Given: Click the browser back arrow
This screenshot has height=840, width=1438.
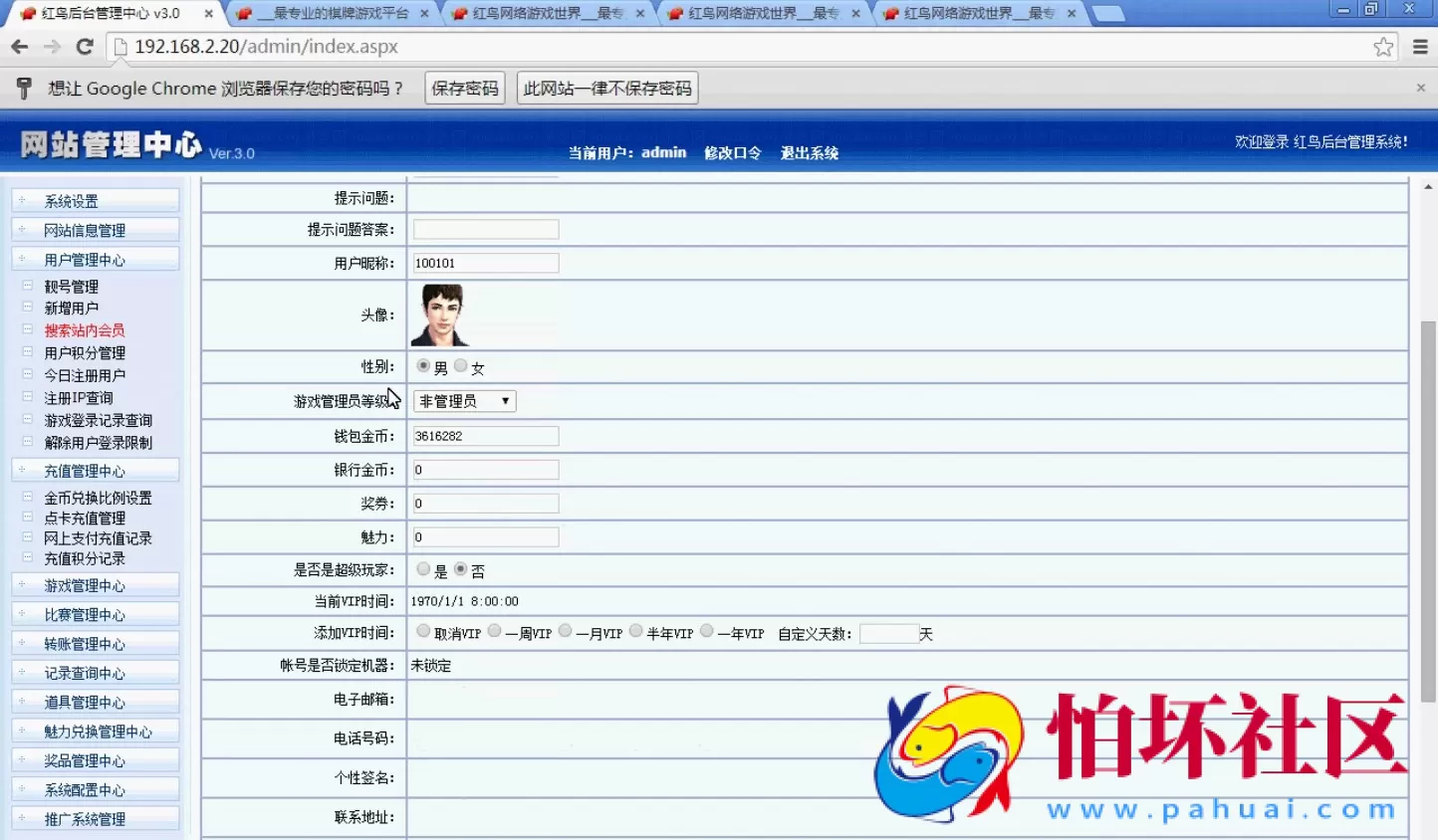Looking at the screenshot, I should pos(19,46).
